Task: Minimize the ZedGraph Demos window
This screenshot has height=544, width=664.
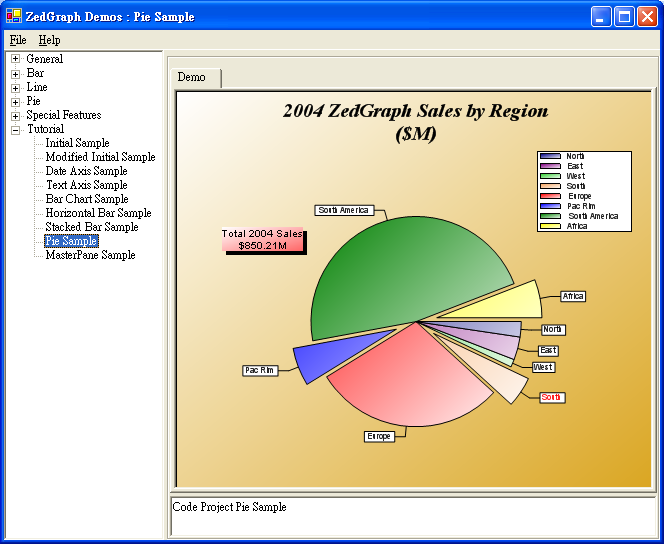Action: [x=600, y=17]
